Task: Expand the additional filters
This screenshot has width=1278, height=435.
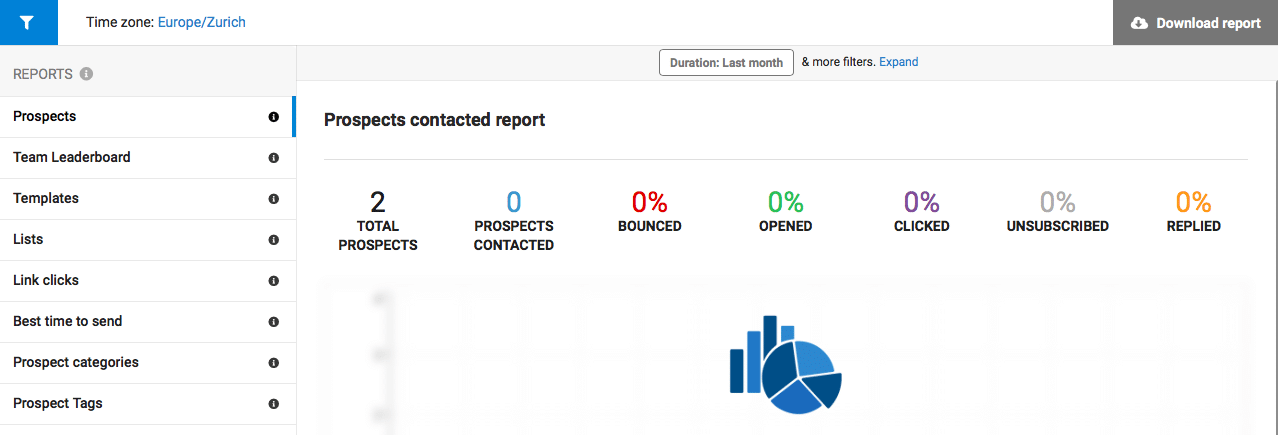Action: pos(898,62)
